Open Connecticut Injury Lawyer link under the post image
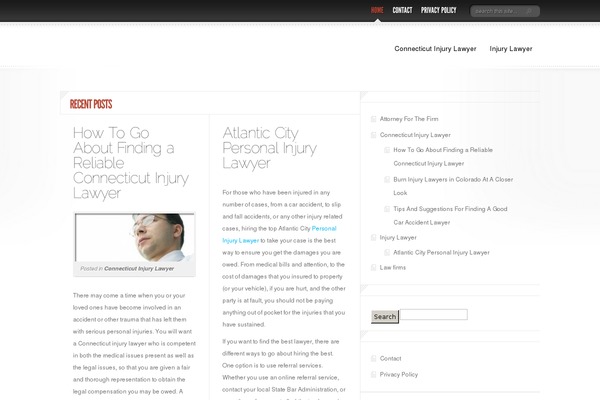 (139, 269)
